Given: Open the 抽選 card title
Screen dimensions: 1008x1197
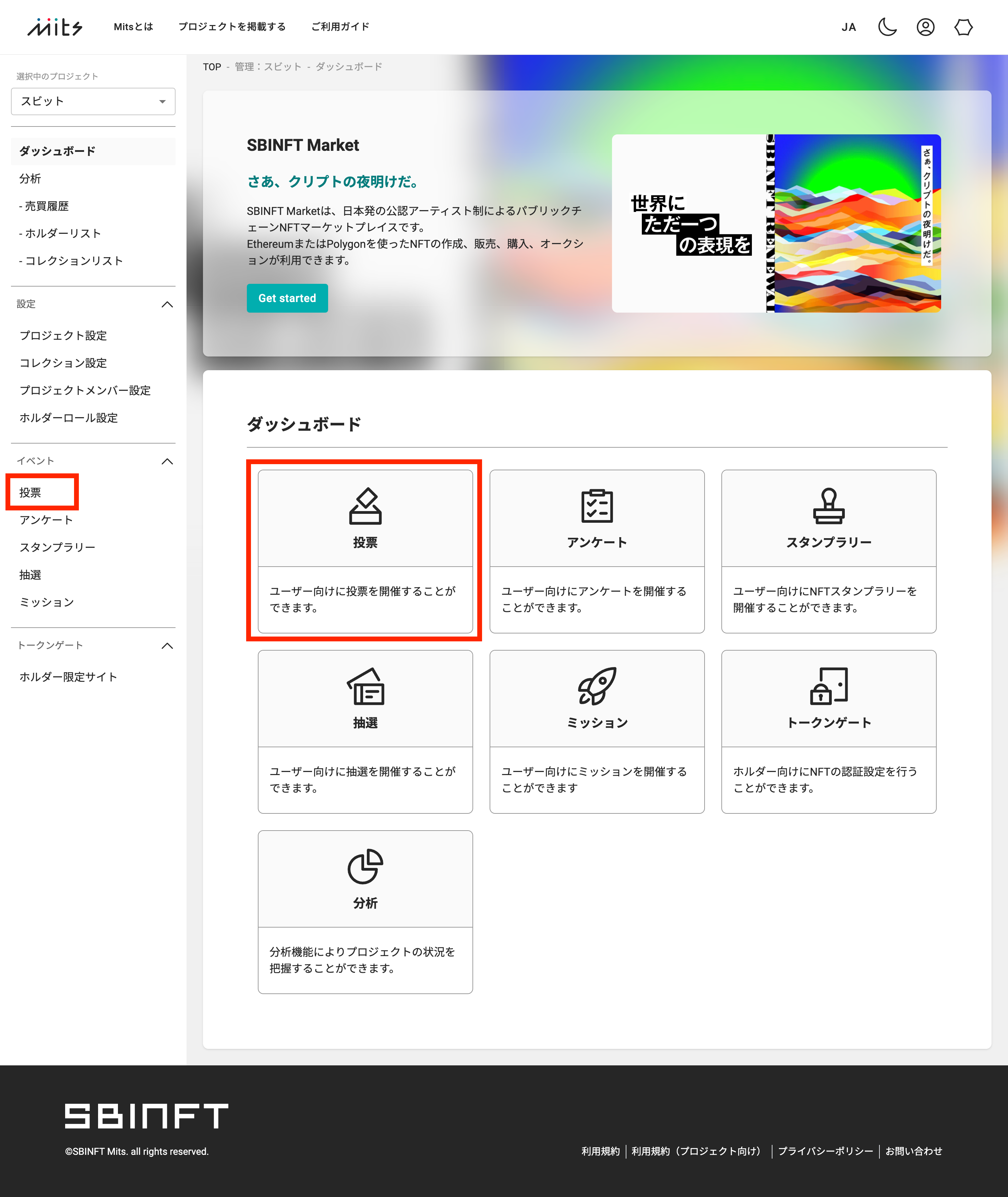Looking at the screenshot, I should 365,723.
